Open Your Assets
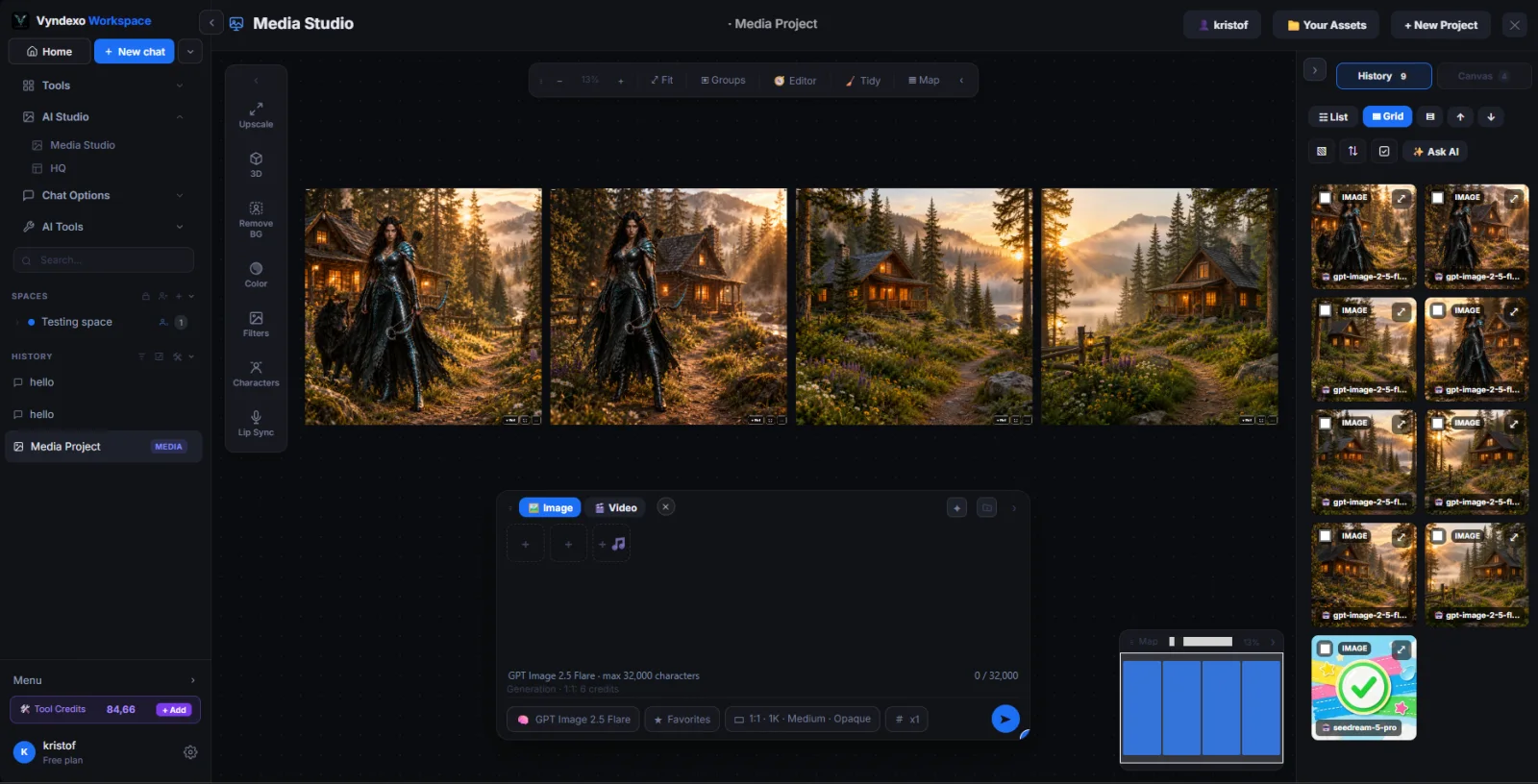 1327,25
